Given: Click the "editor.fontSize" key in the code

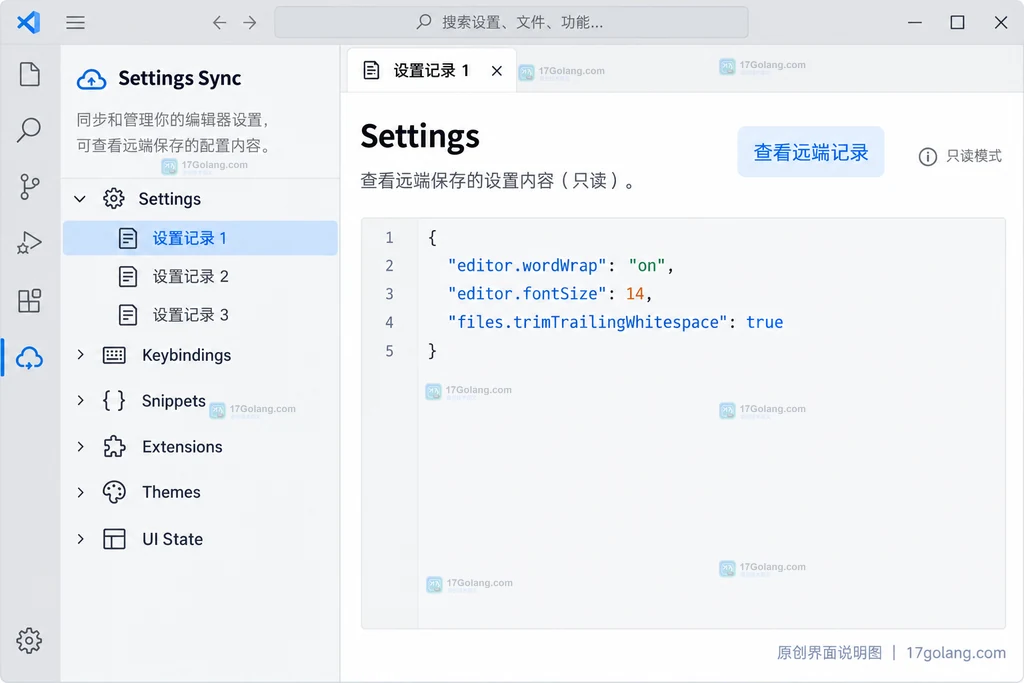Looking at the screenshot, I should 527,294.
